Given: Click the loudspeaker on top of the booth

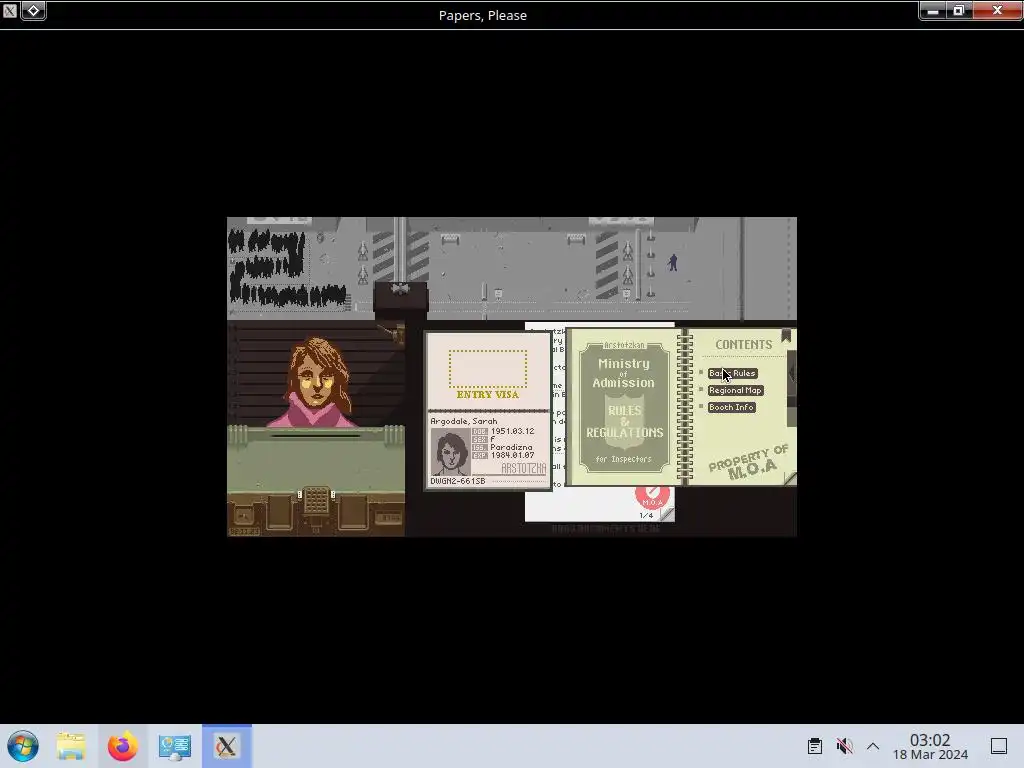Looking at the screenshot, I should click(x=400, y=289).
